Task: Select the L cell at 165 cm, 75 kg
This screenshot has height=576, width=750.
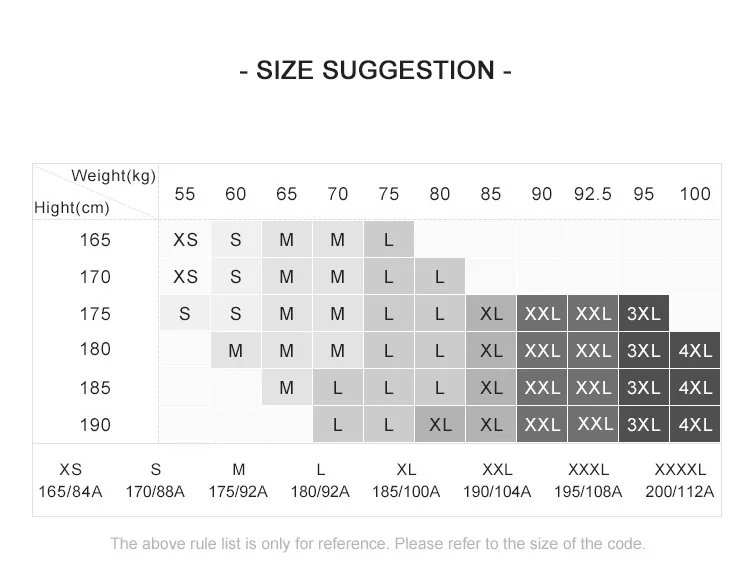Action: click(x=388, y=239)
